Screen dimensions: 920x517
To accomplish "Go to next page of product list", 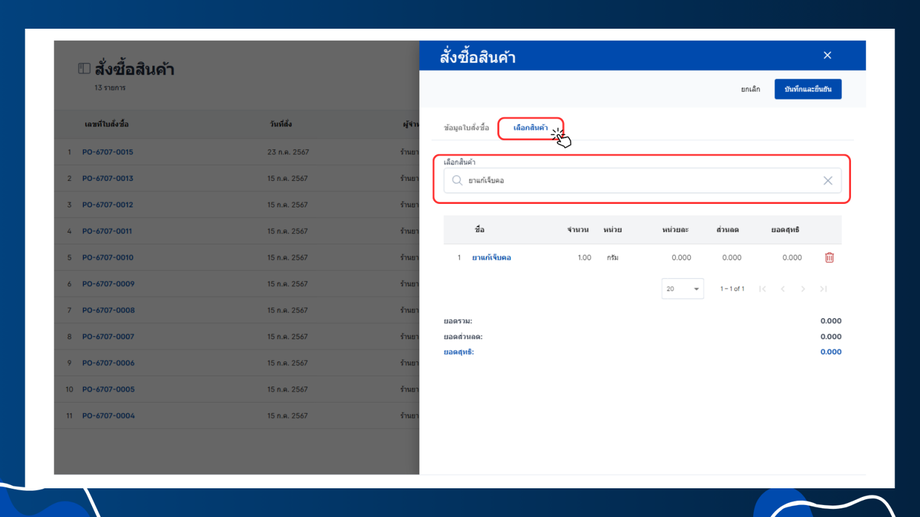I will pos(803,289).
